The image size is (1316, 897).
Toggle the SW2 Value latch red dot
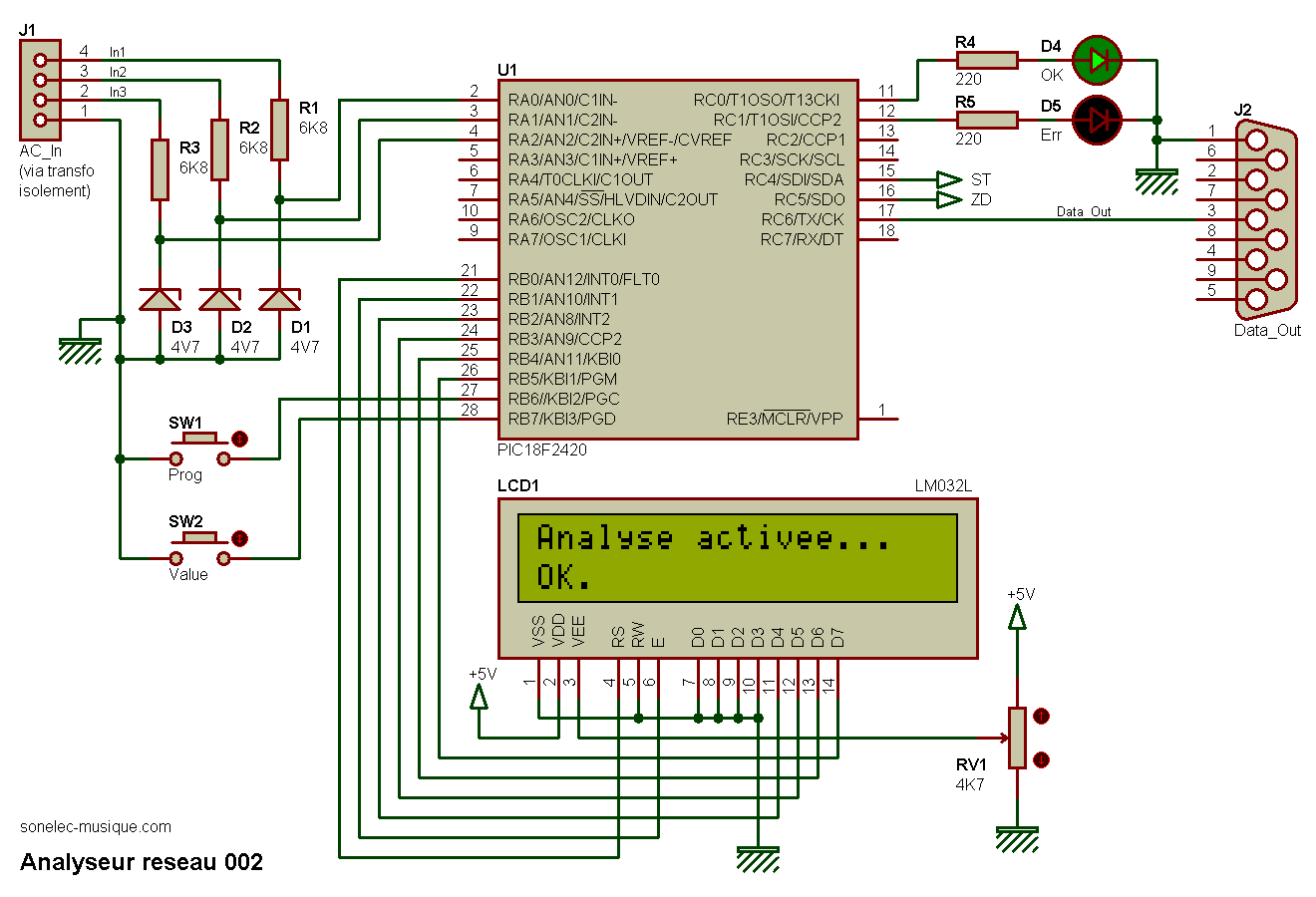point(239,538)
